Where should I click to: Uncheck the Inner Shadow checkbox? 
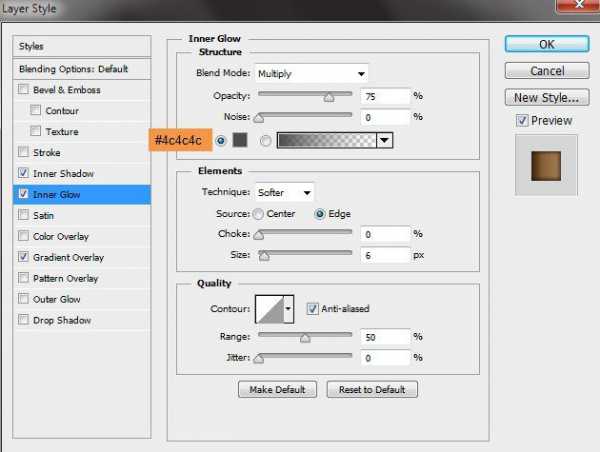(23, 173)
